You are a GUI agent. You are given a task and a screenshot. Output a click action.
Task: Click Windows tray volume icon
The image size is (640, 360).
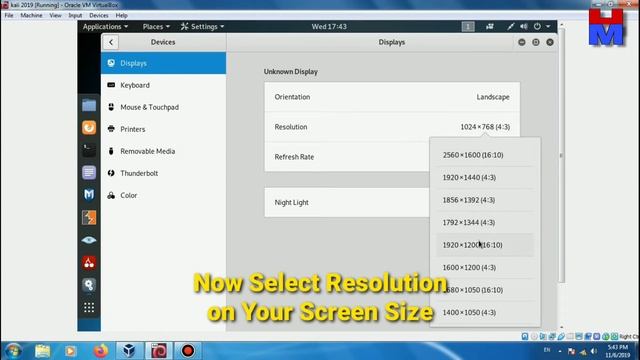click(x=594, y=351)
